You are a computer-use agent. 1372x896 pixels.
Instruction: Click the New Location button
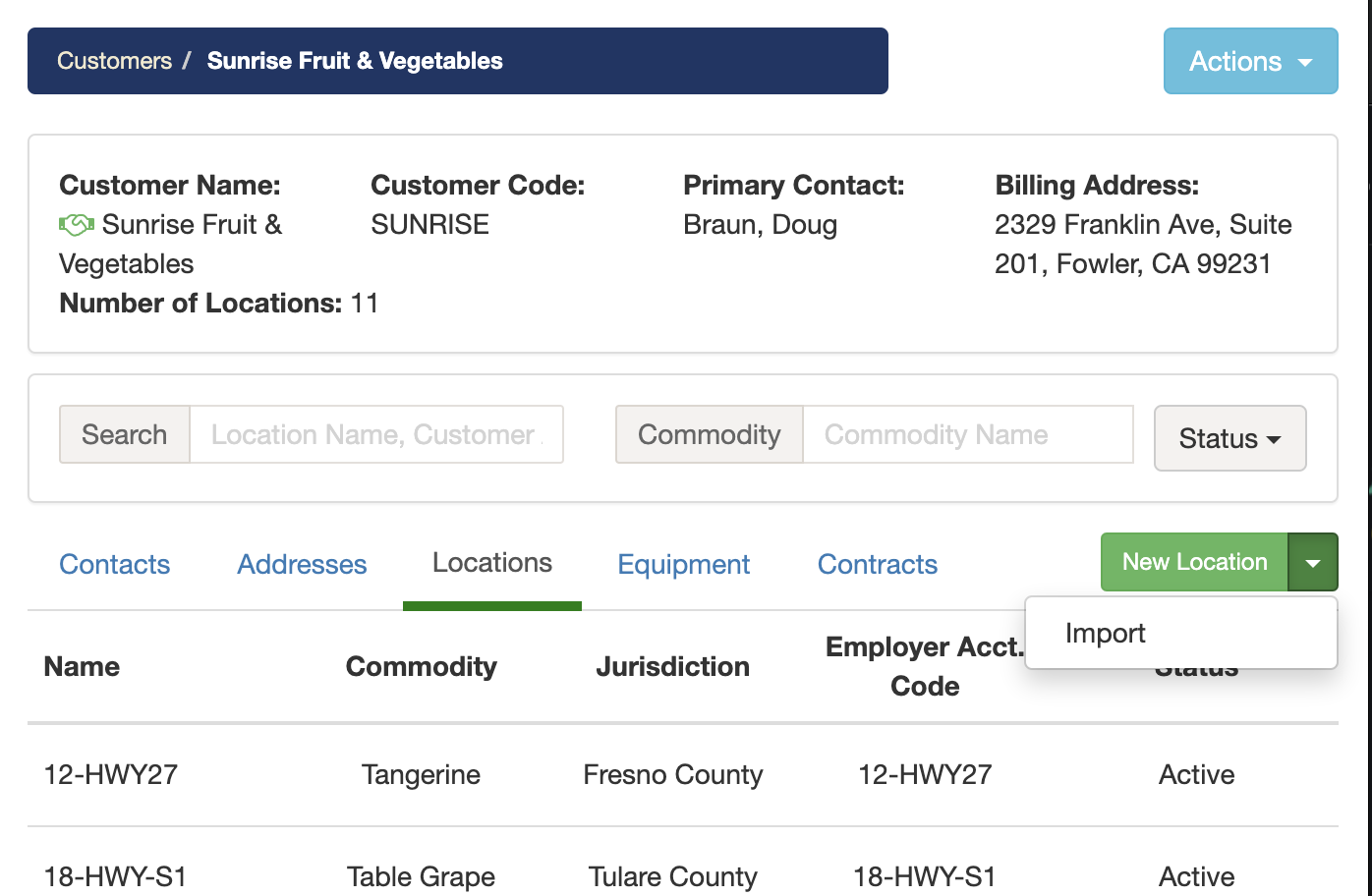click(x=1194, y=562)
